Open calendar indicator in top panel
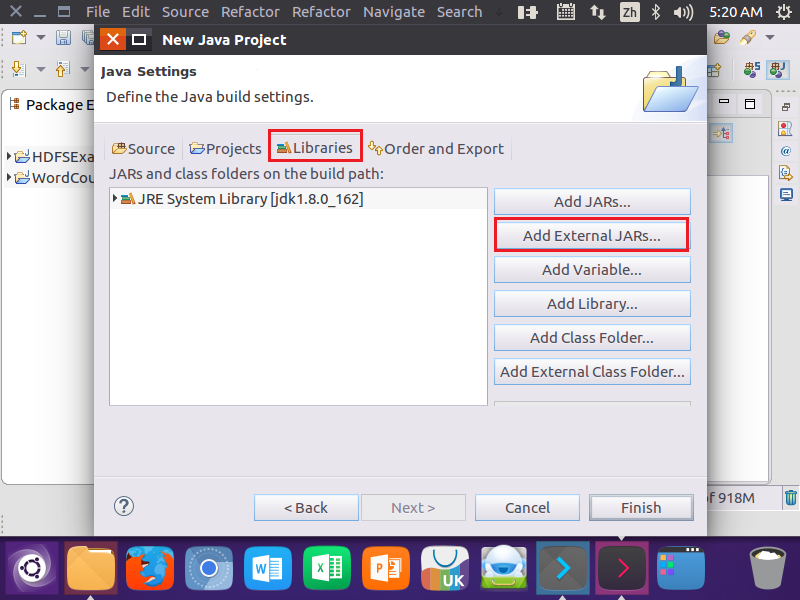The width and height of the screenshot is (800, 600). pos(565,12)
